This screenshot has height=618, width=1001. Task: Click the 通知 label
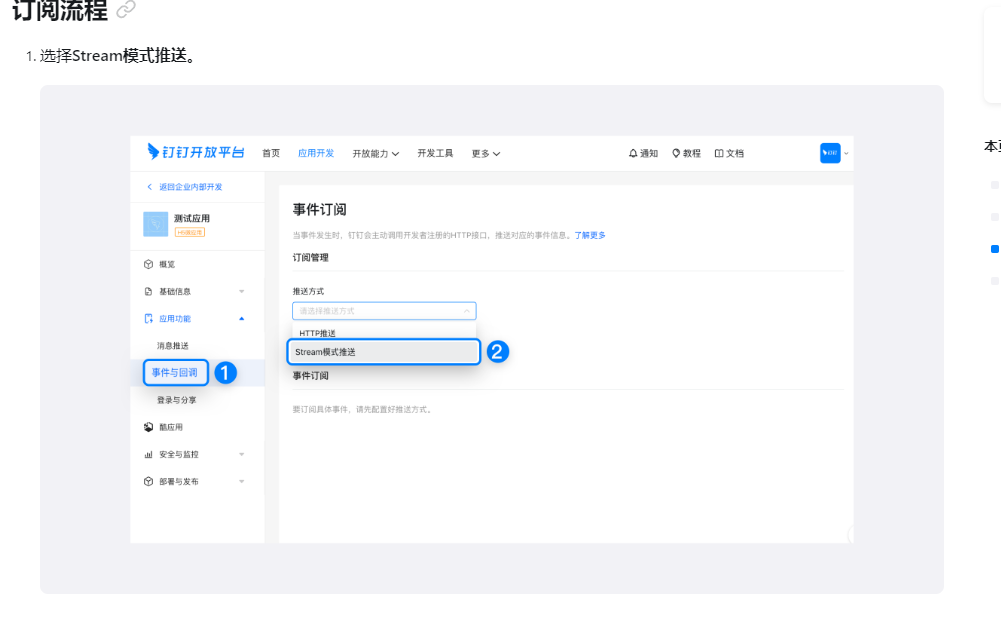click(649, 153)
